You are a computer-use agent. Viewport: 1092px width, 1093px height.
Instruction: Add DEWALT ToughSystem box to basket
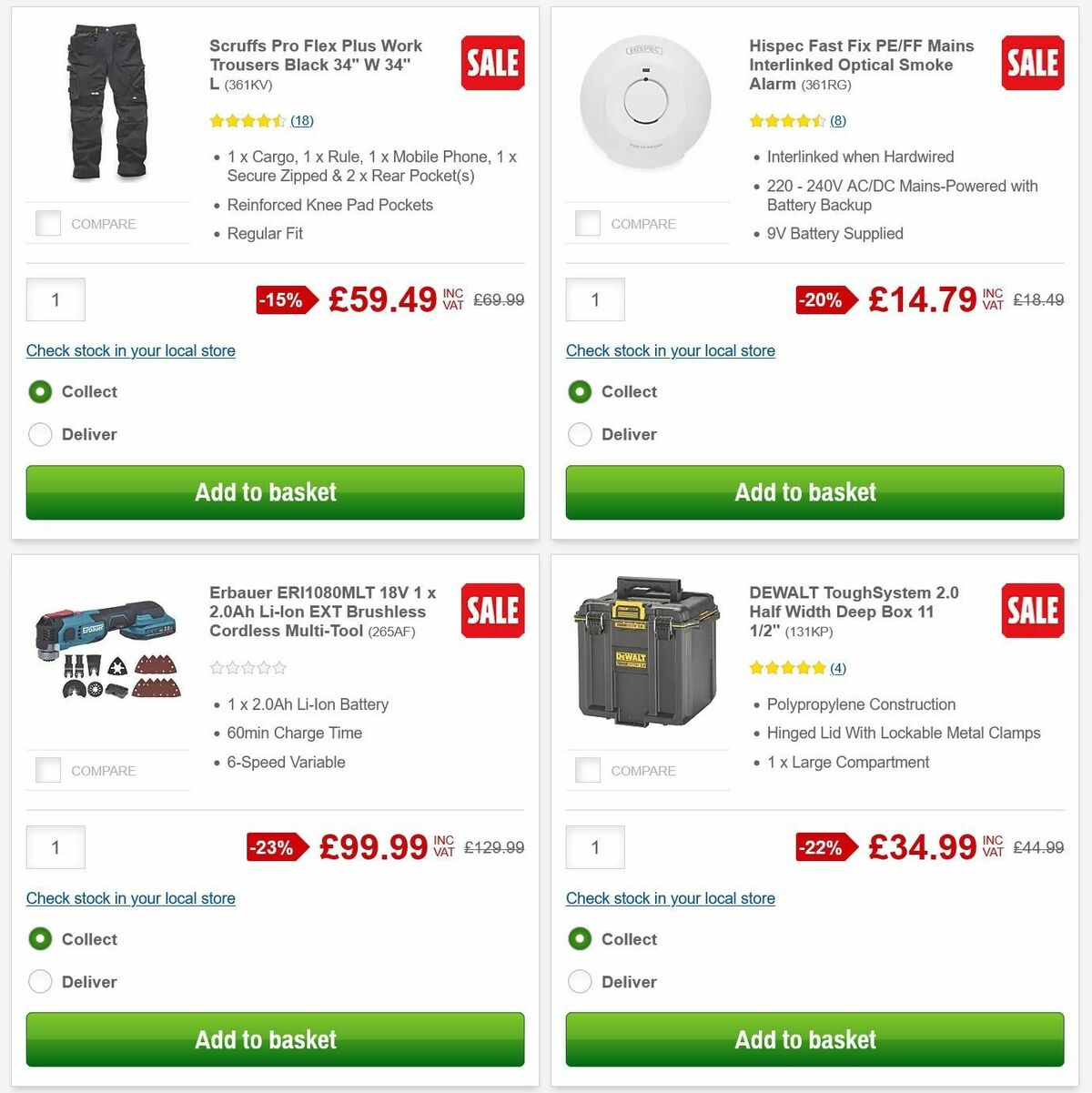(x=805, y=1039)
